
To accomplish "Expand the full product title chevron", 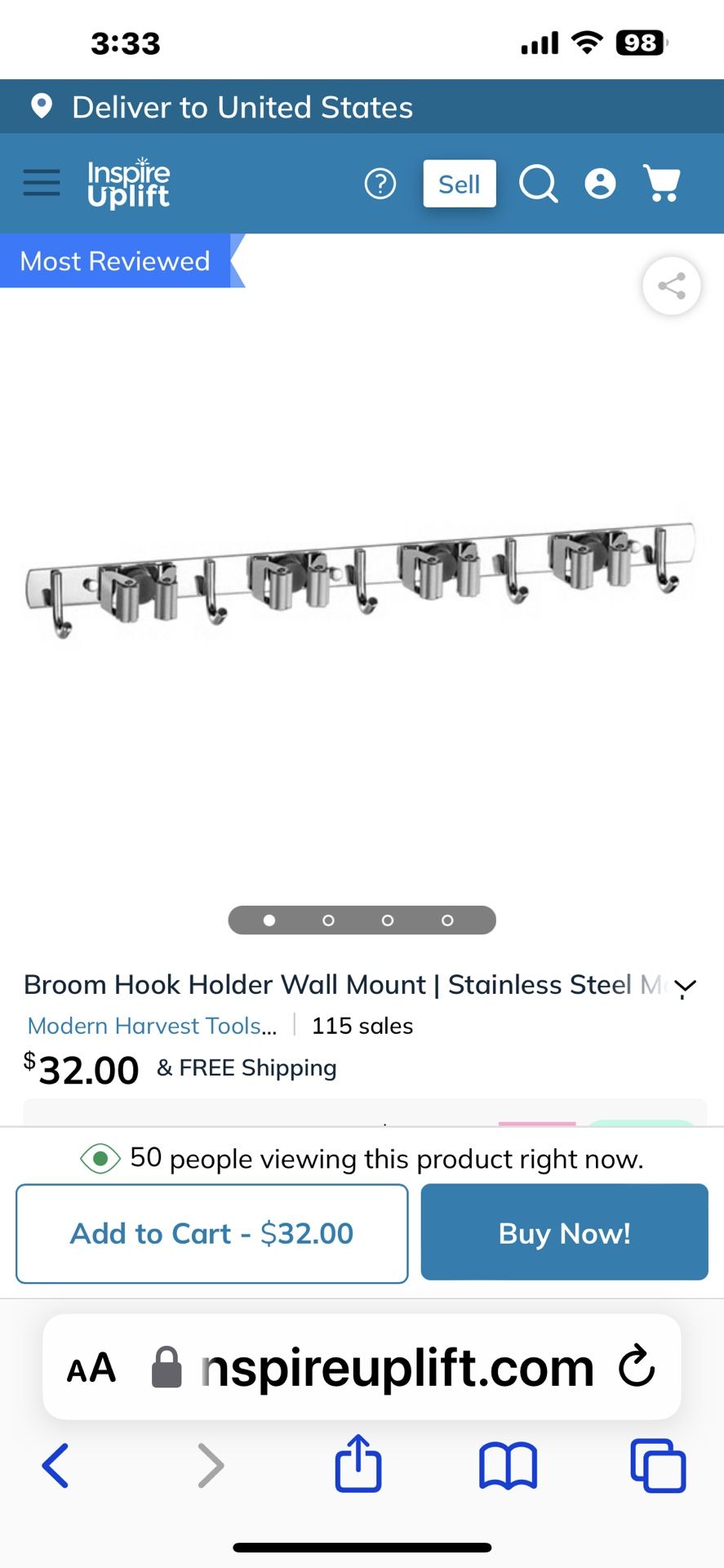I will pyautogui.click(x=685, y=987).
